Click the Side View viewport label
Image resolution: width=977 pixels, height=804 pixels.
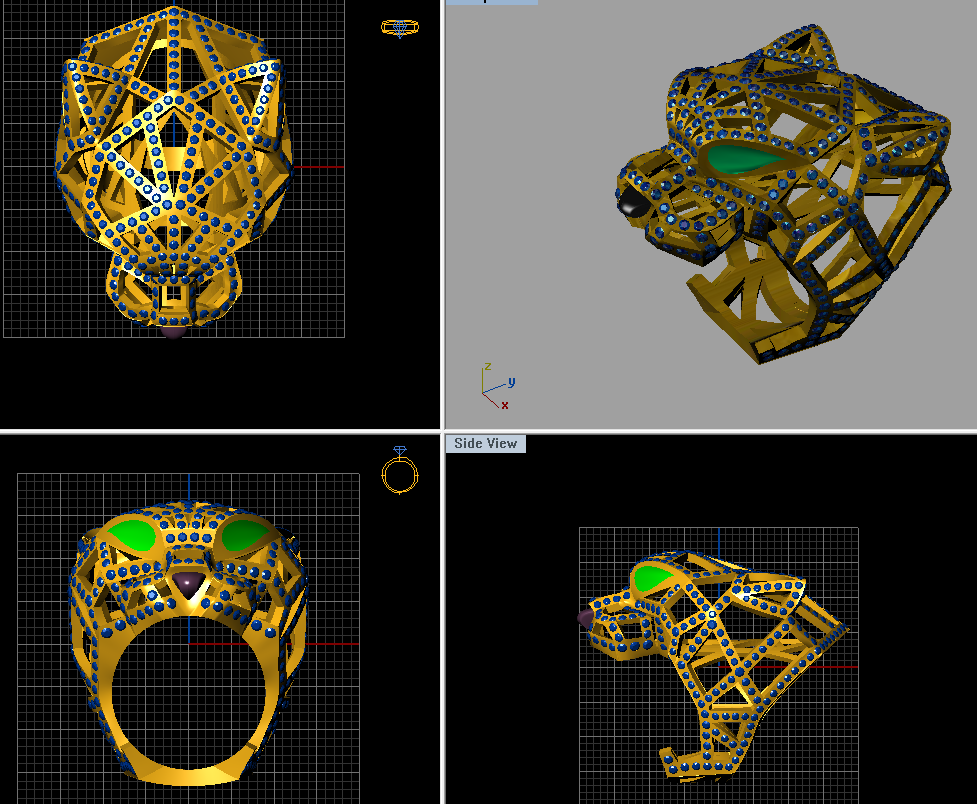pyautogui.click(x=485, y=444)
